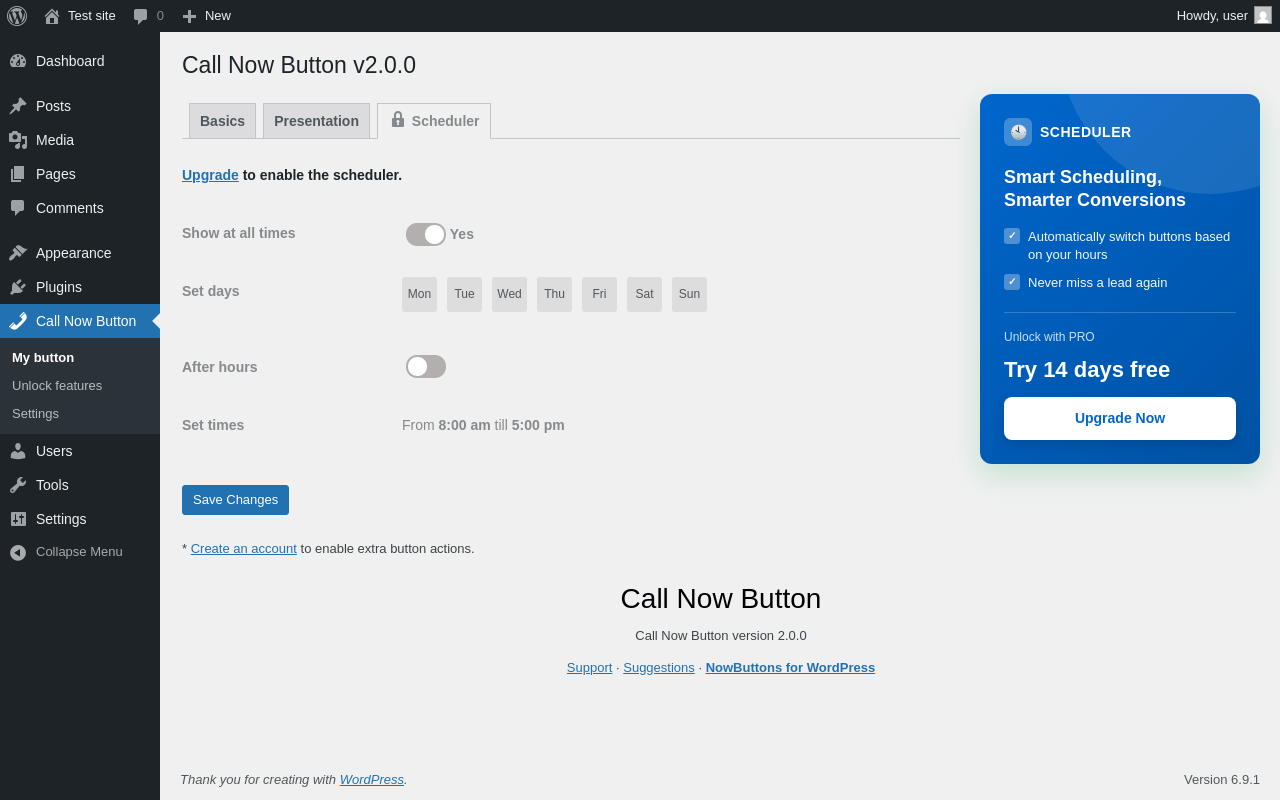Toggle the Sun day button

690,294
